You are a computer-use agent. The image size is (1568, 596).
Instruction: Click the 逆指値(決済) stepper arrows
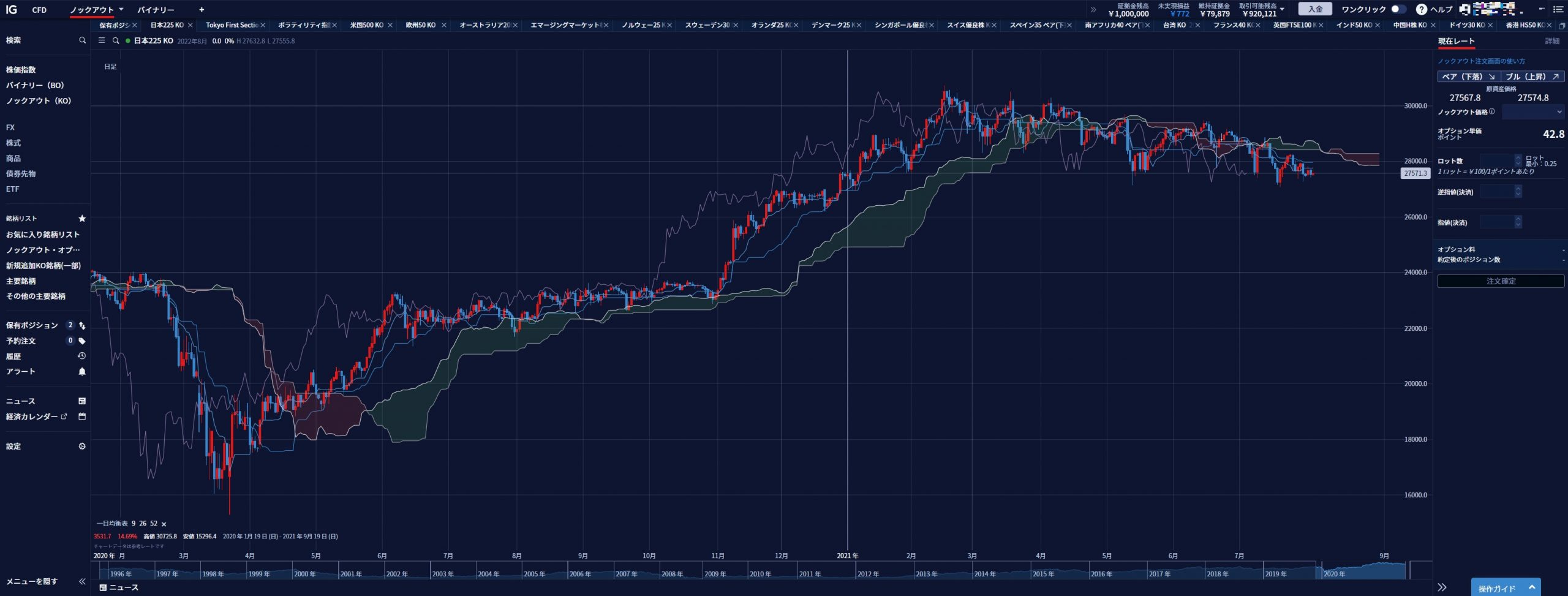[1518, 192]
